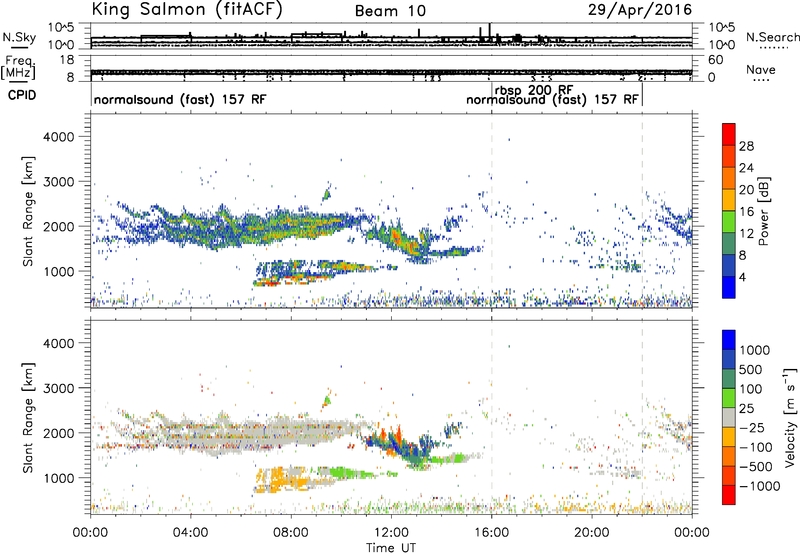This screenshot has width=800, height=554.
Task: Click the "08:00" time axis tick label
Action: pyautogui.click(x=291, y=533)
